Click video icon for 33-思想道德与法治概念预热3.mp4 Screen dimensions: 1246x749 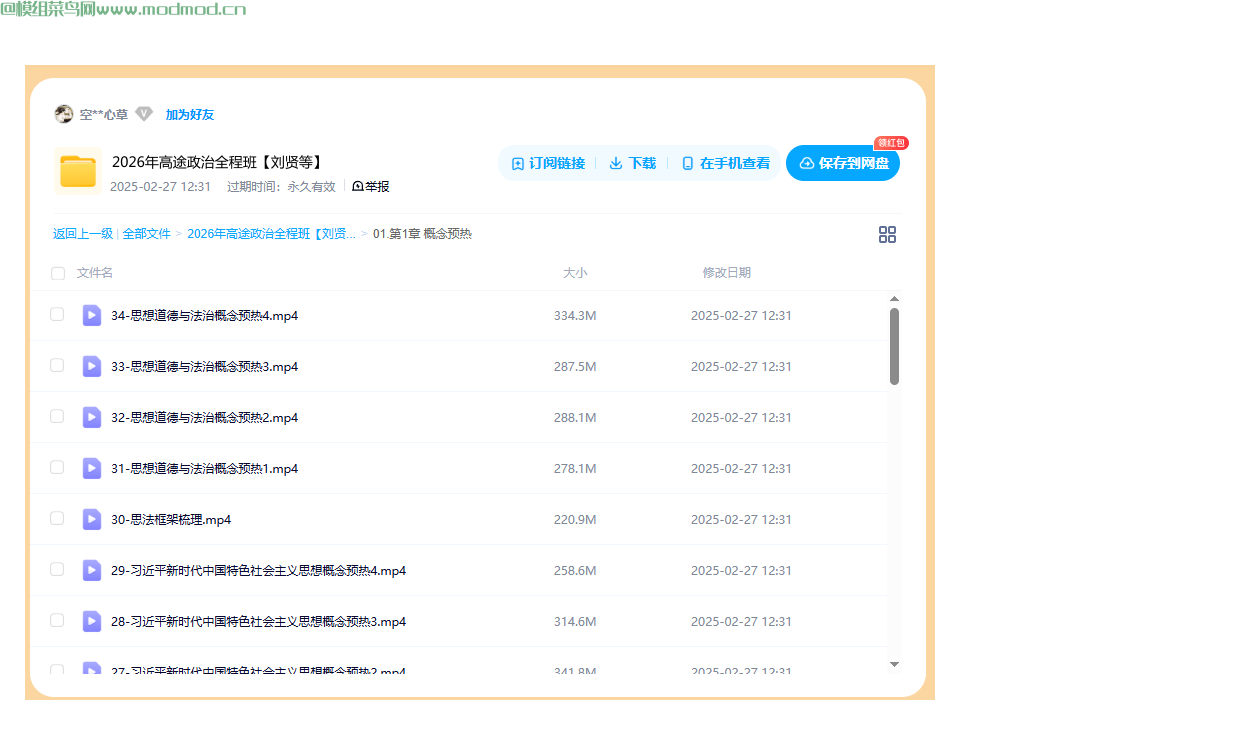click(92, 366)
